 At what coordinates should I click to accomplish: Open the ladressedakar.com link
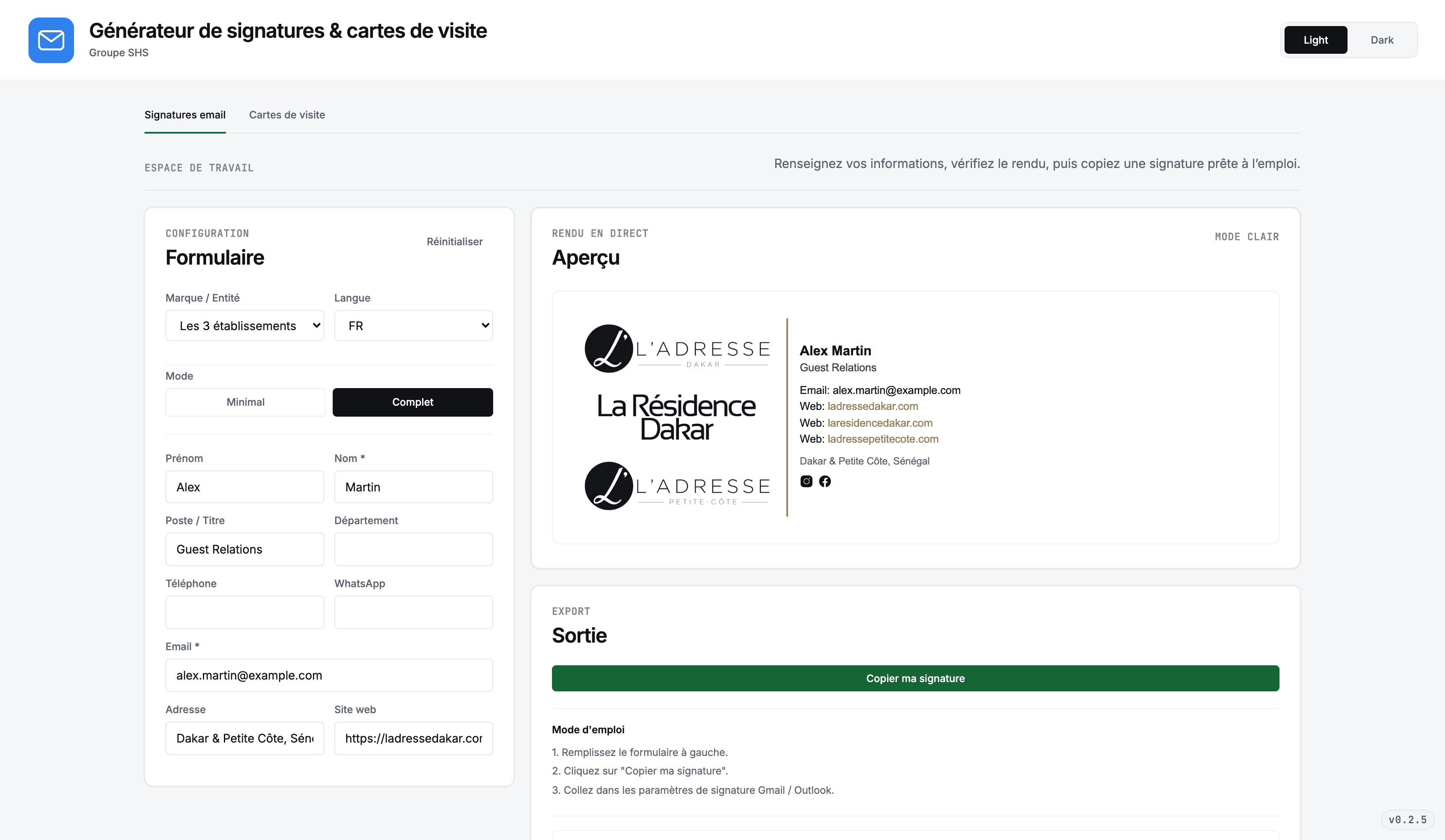[873, 406]
